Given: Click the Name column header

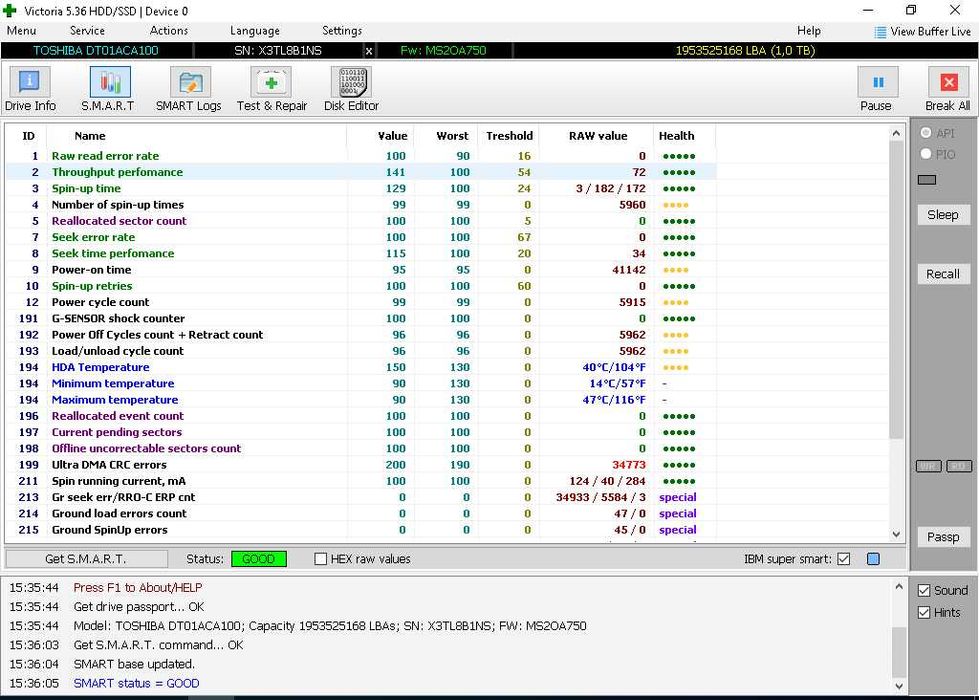Looking at the screenshot, I should tap(90, 136).
